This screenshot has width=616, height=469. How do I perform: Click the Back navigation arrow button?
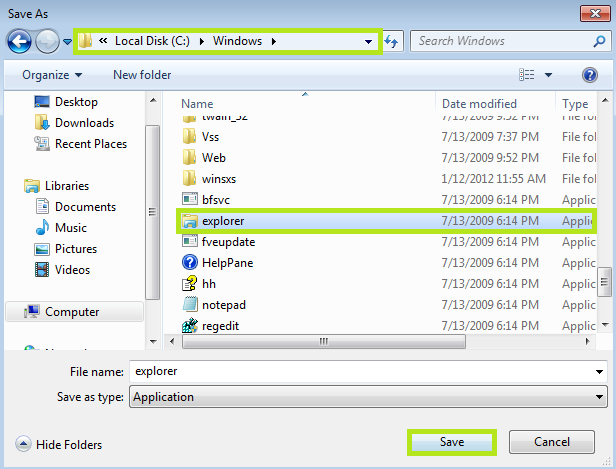[19, 41]
